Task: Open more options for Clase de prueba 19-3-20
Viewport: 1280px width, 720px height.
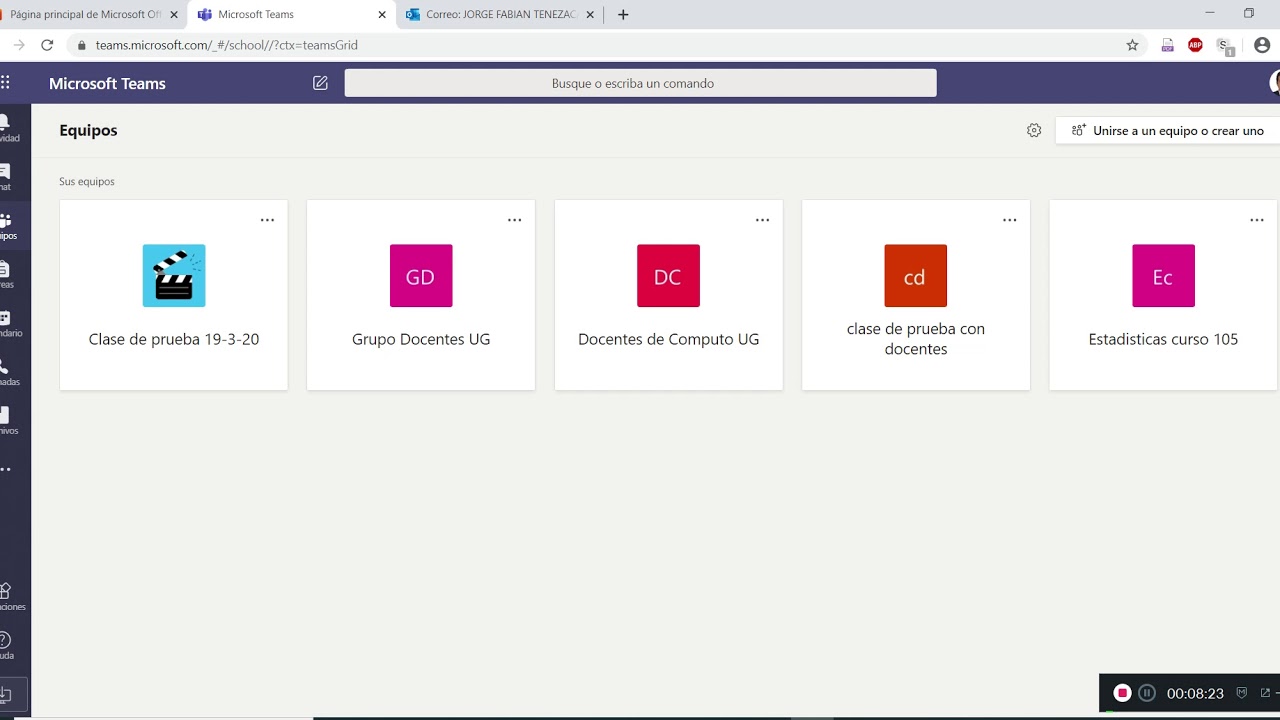Action: click(x=267, y=220)
